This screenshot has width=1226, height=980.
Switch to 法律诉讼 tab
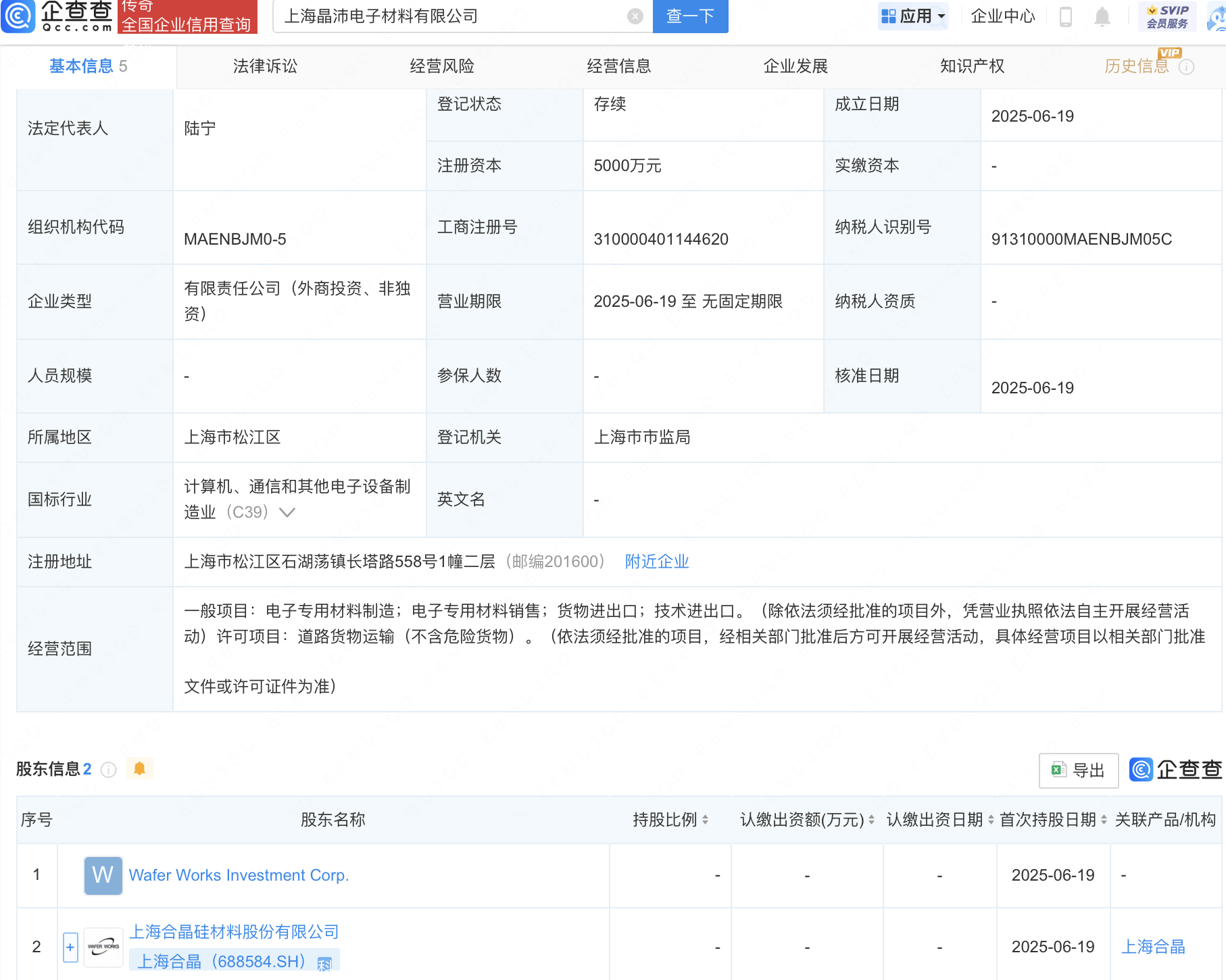point(265,66)
